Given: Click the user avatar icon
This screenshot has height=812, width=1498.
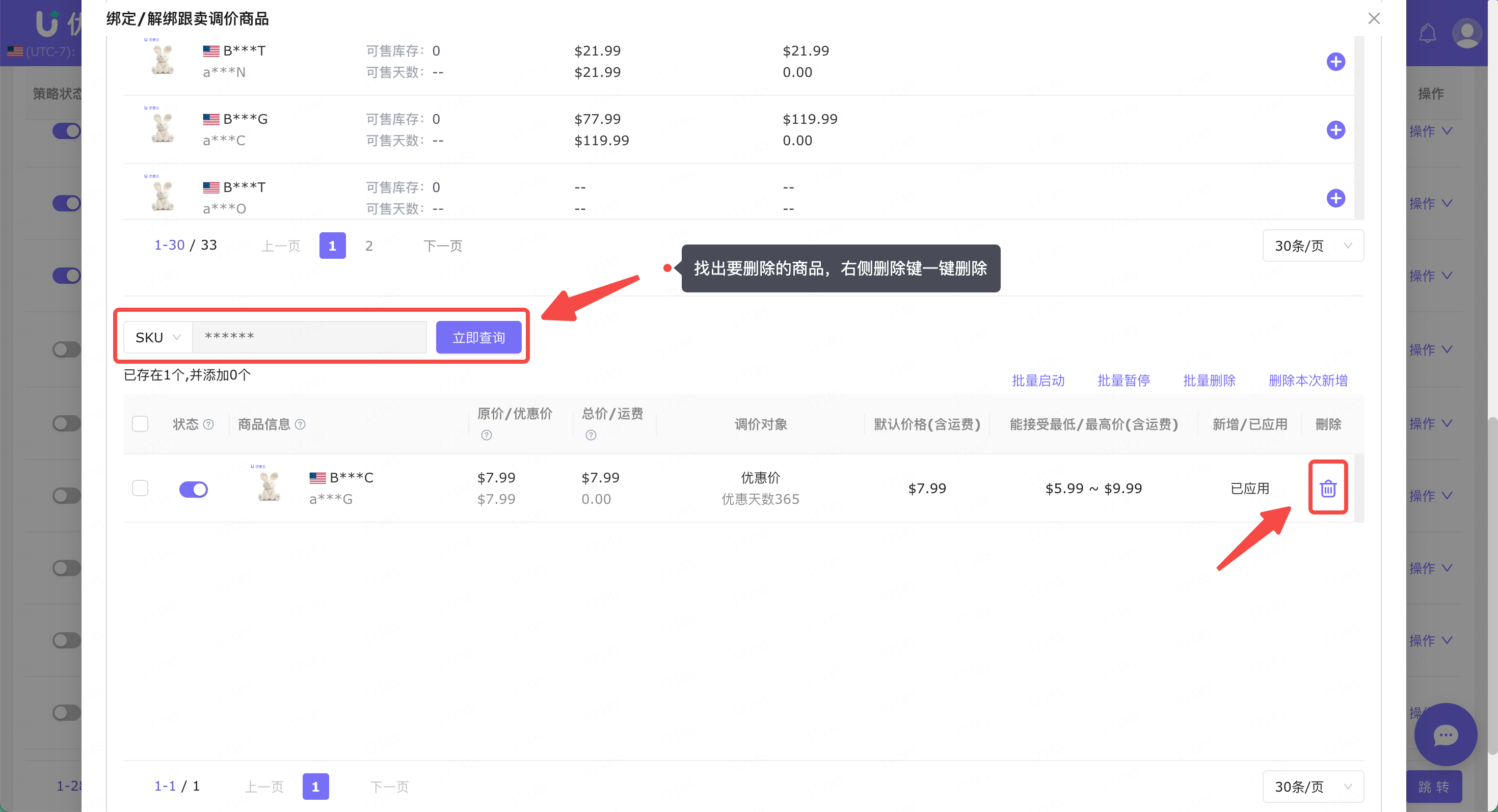Looking at the screenshot, I should pyautogui.click(x=1466, y=34).
